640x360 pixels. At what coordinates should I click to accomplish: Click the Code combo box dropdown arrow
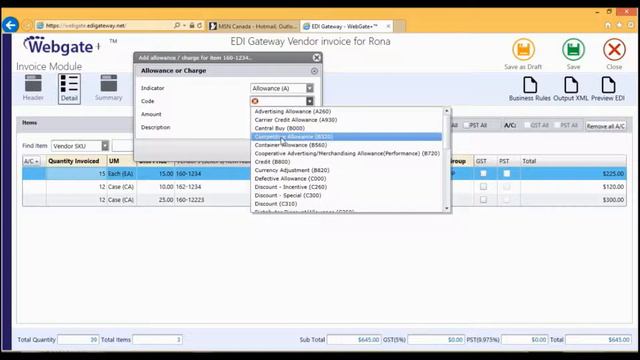coord(310,101)
